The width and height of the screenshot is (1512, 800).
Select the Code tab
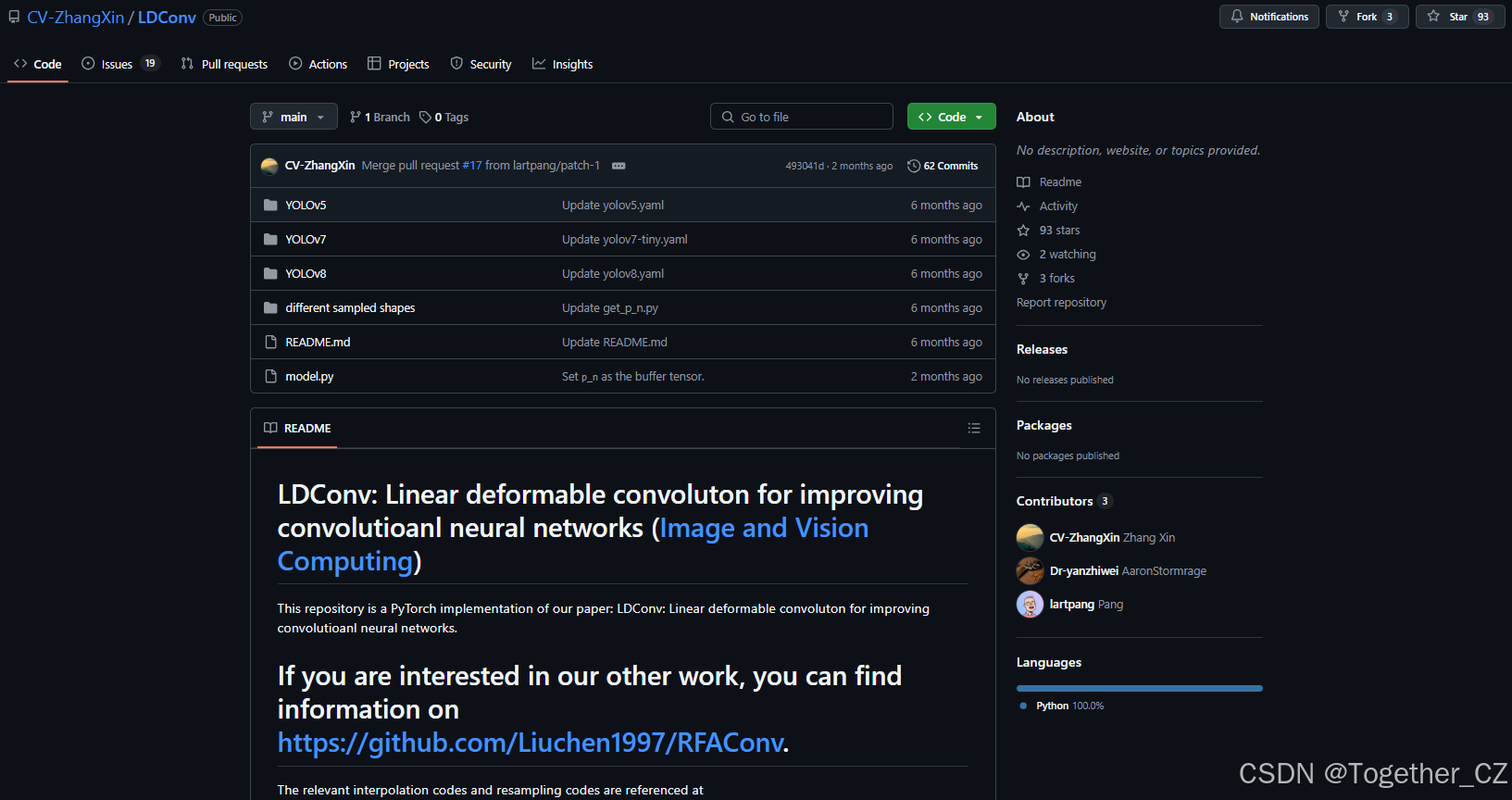tap(38, 64)
